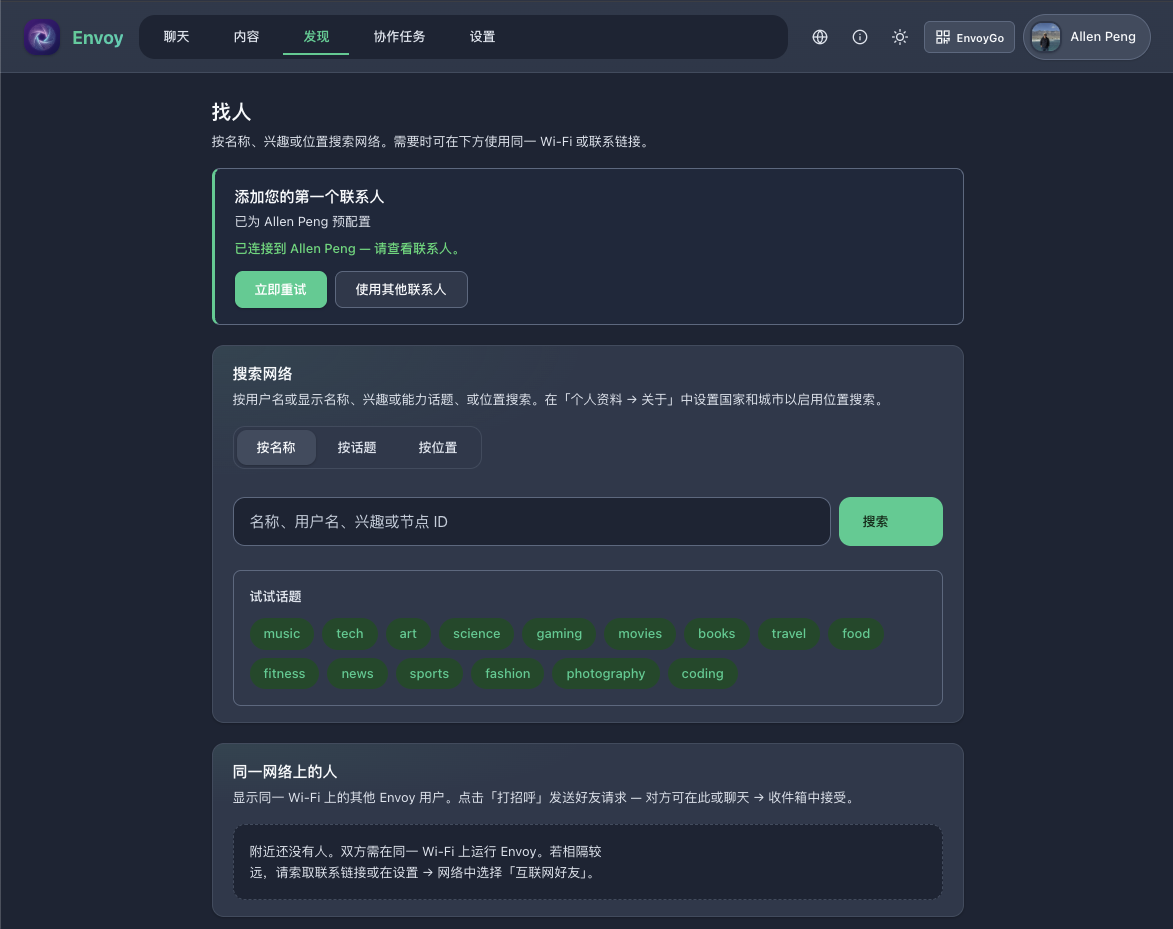Pick the news topic chip
The image size is (1173, 929).
(x=357, y=673)
